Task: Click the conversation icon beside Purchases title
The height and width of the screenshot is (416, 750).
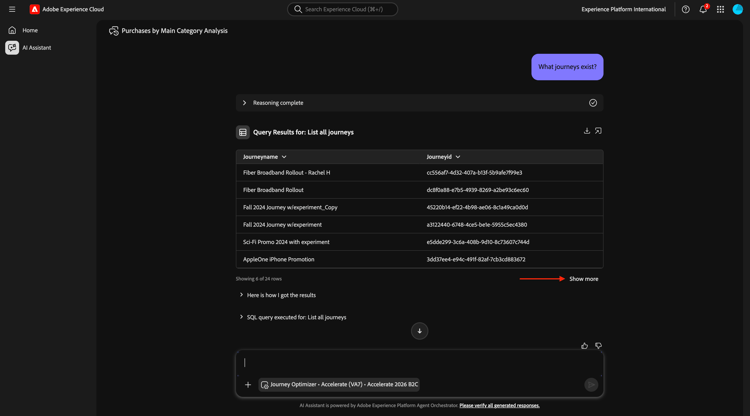Action: (x=113, y=31)
